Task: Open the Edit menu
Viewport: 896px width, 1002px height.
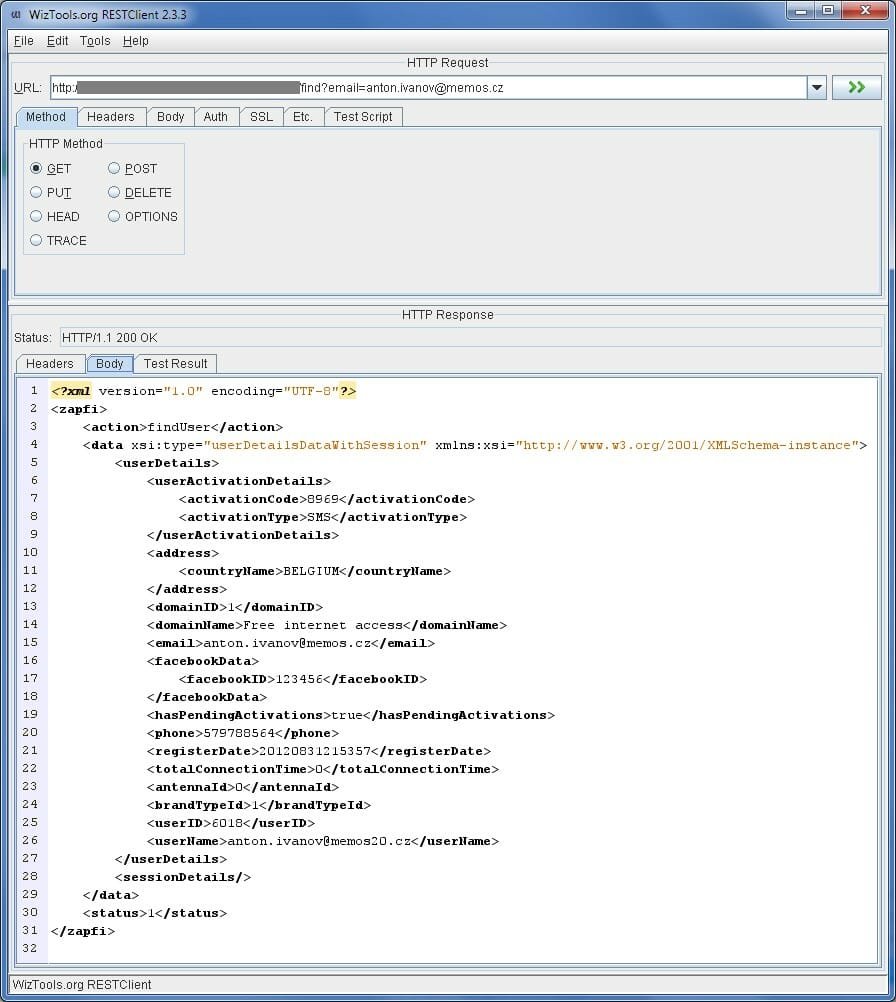Action: click(57, 41)
